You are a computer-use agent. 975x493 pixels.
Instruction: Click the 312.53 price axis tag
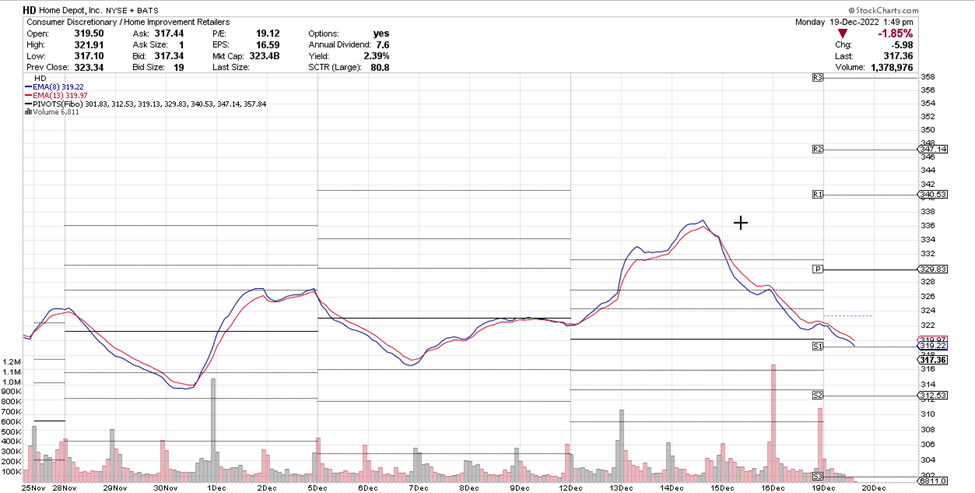(x=933, y=395)
